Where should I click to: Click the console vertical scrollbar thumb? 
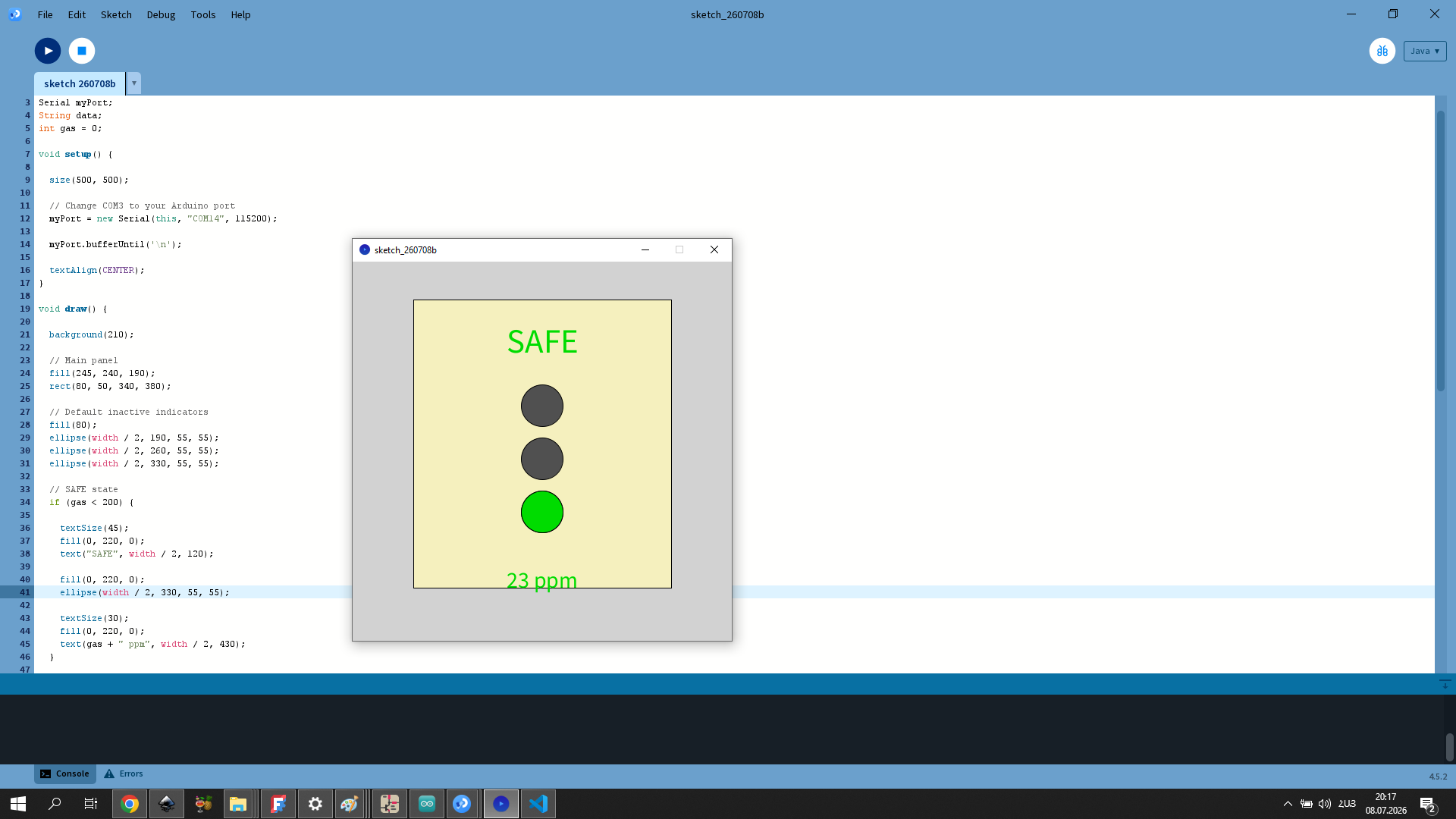(x=1449, y=747)
